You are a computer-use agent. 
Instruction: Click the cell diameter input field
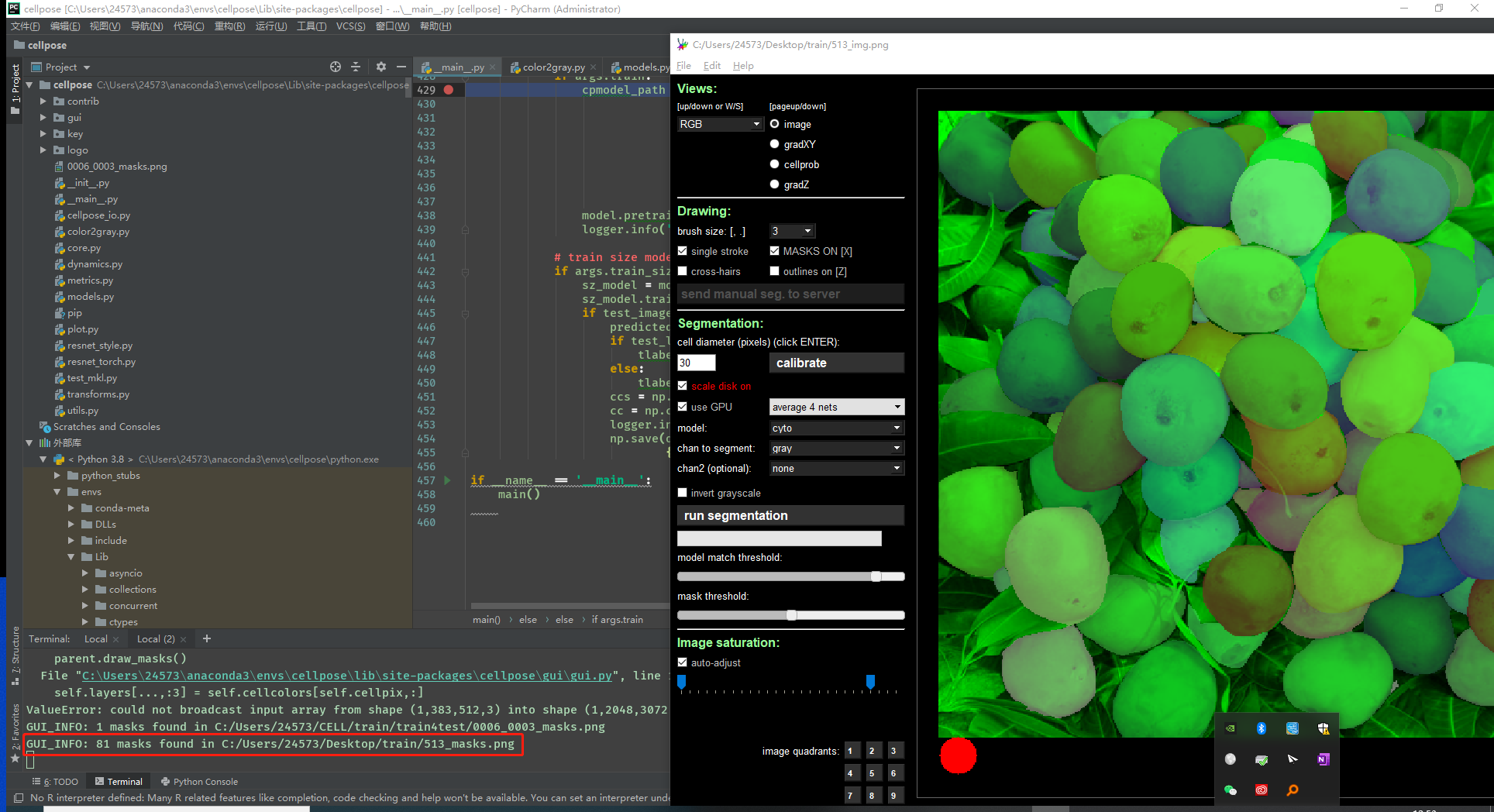click(x=695, y=363)
